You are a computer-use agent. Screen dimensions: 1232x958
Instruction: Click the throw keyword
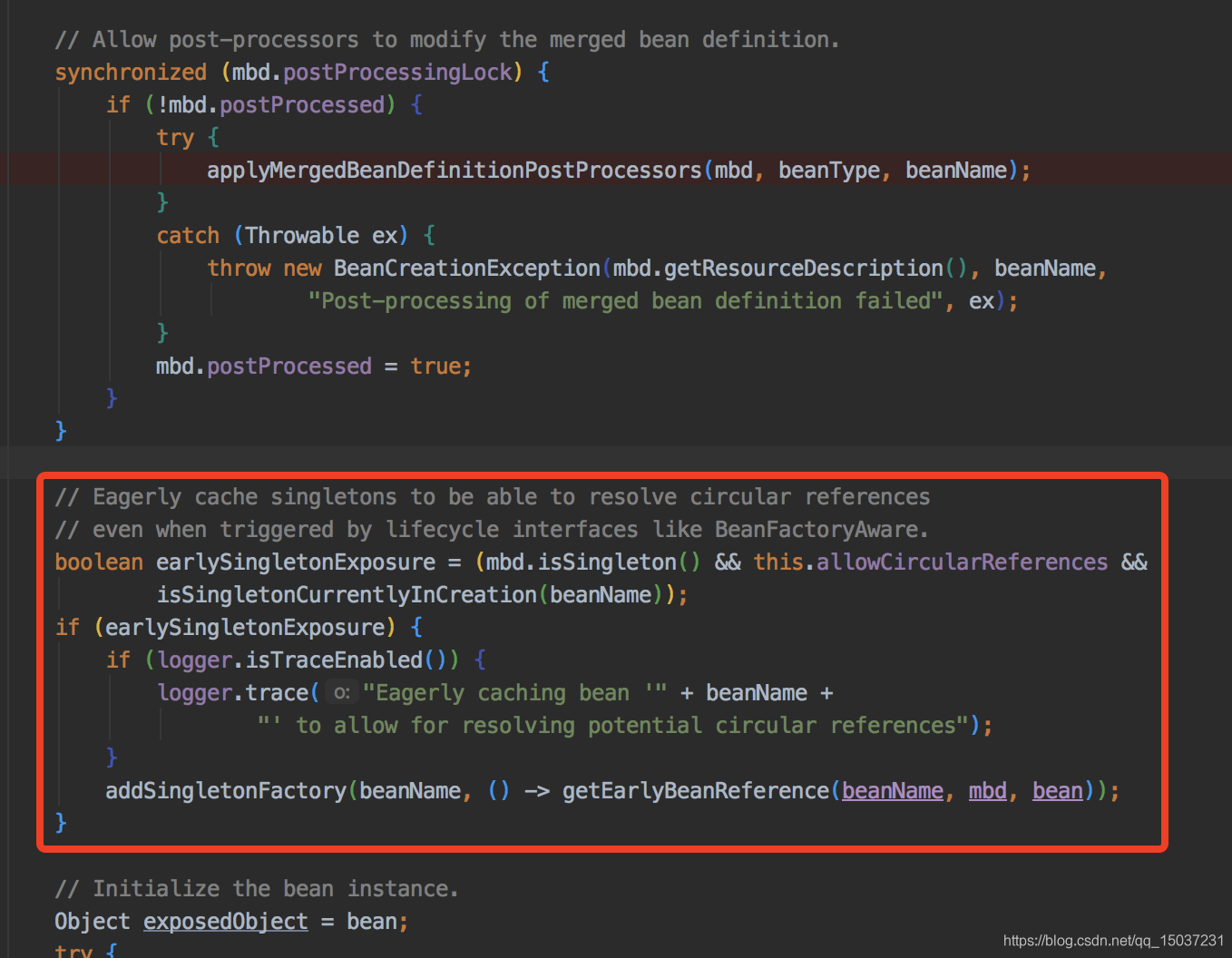pos(239,269)
